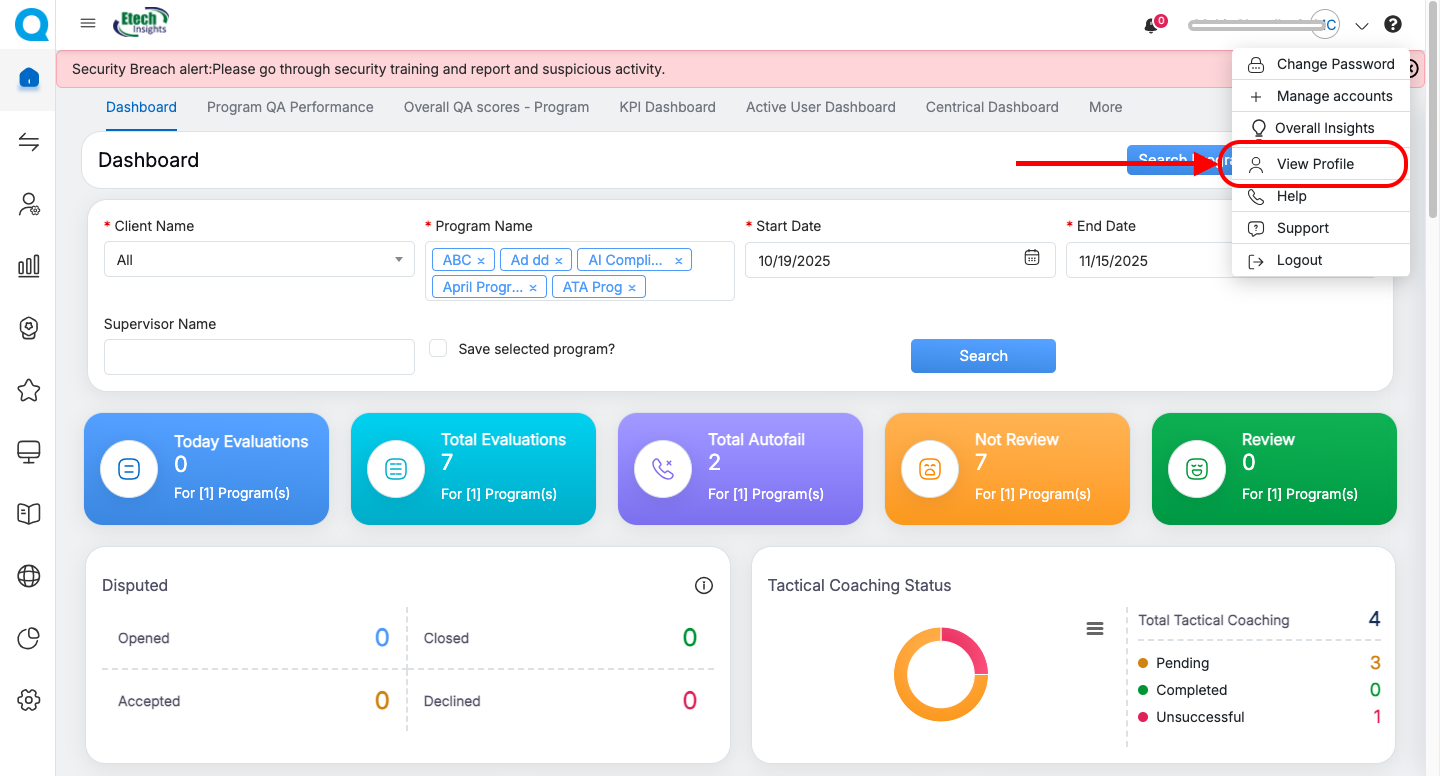Click the notification bell icon
Viewport: 1440px width, 776px height.
point(1151,26)
